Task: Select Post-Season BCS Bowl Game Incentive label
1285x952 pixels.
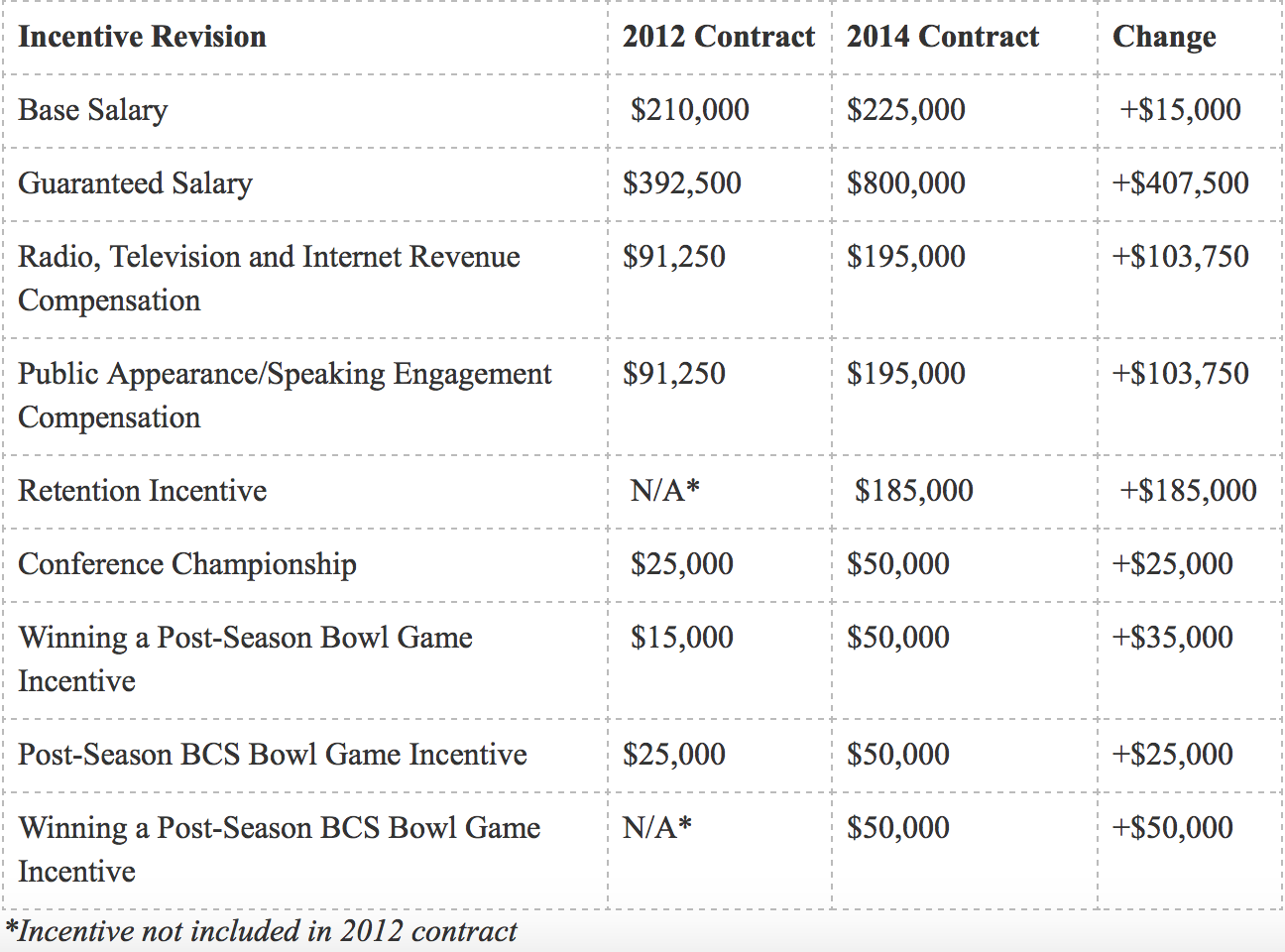Action: pyautogui.click(x=272, y=755)
